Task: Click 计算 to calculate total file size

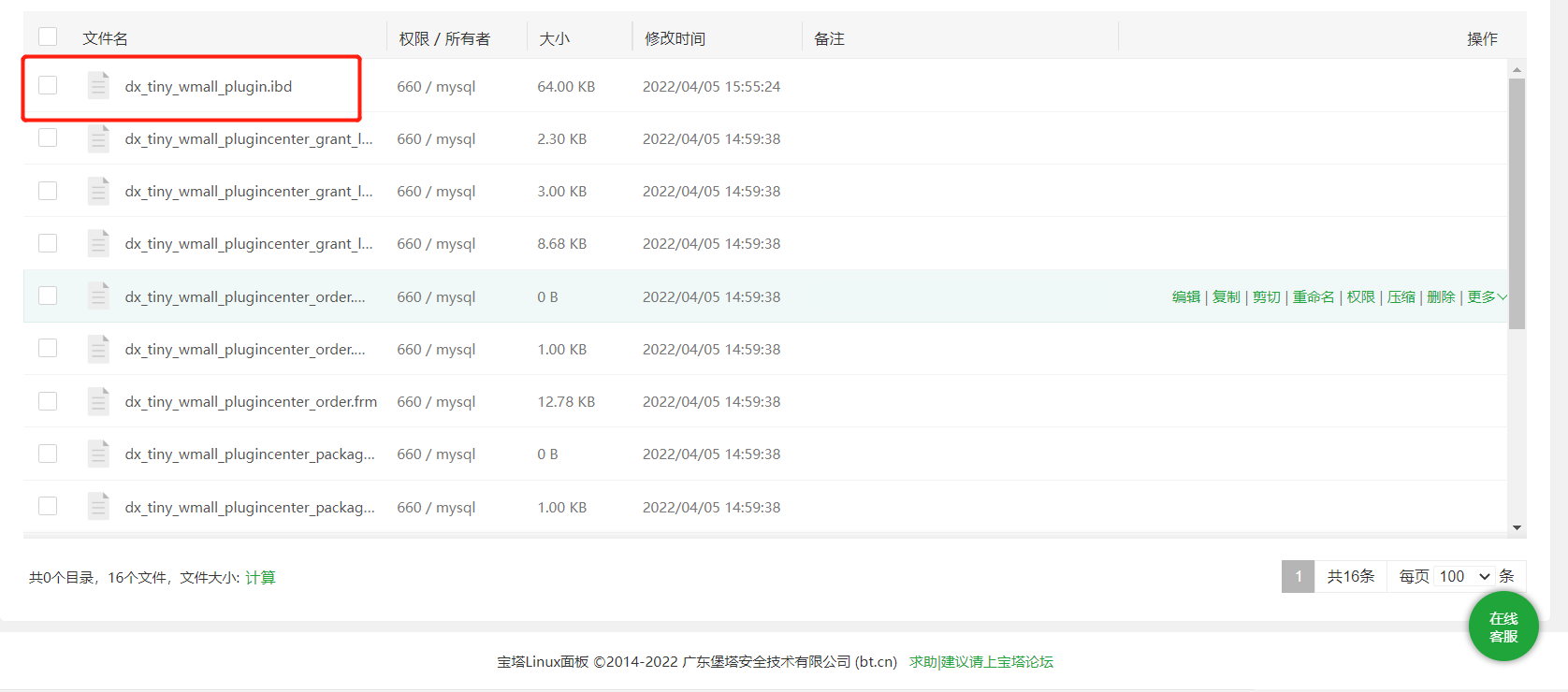Action: pyautogui.click(x=260, y=577)
